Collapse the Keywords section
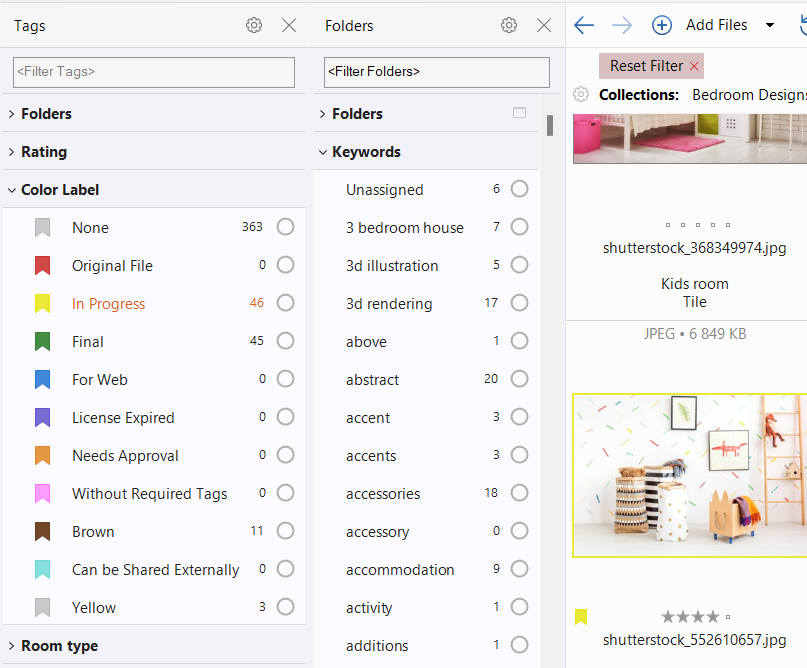Viewport: 807px width, 668px height. click(323, 152)
